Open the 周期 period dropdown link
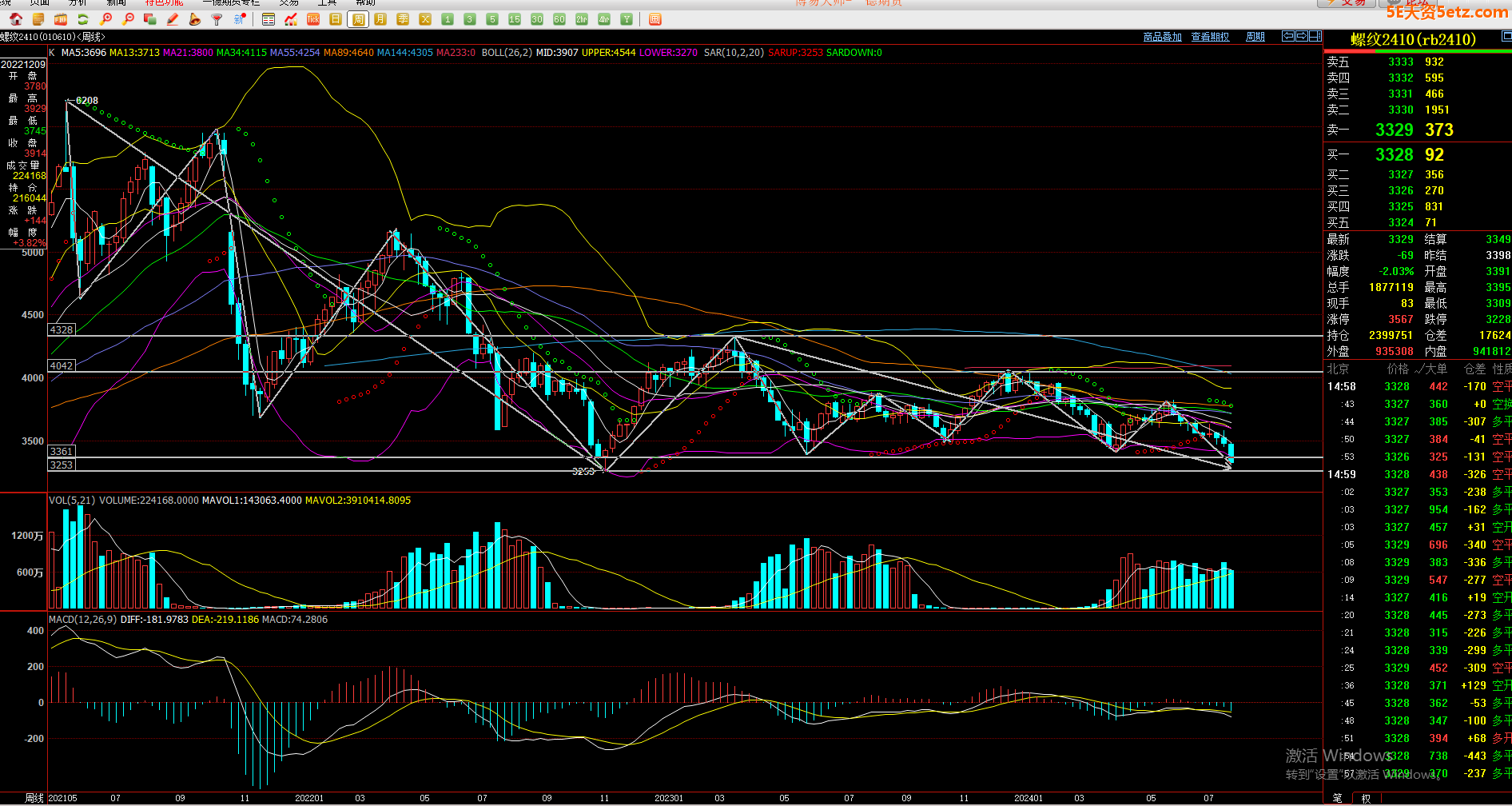Viewport: 1512px width, 806px height. point(1255,37)
